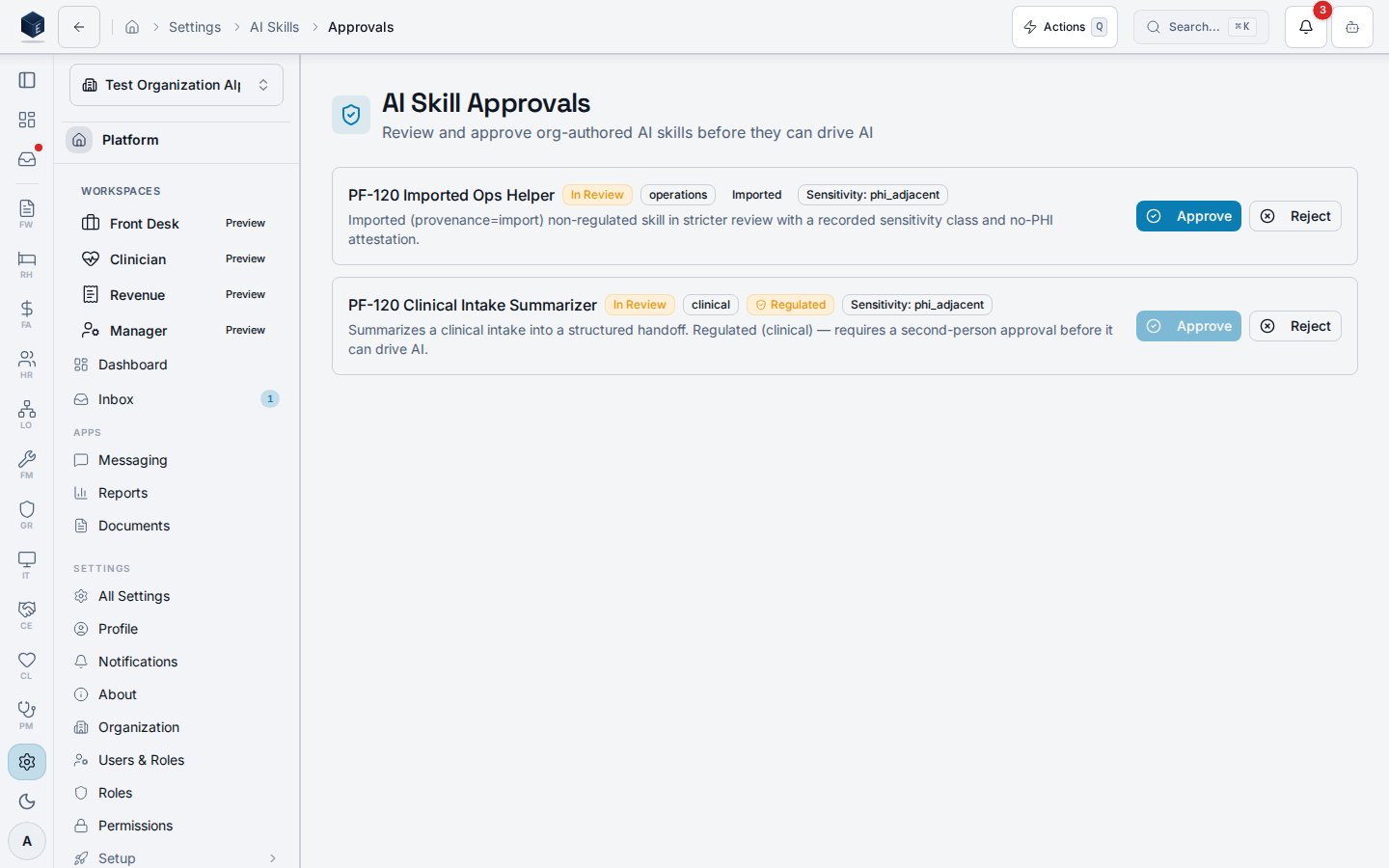Open Profile settings
This screenshot has height=868, width=1389.
point(177,629)
